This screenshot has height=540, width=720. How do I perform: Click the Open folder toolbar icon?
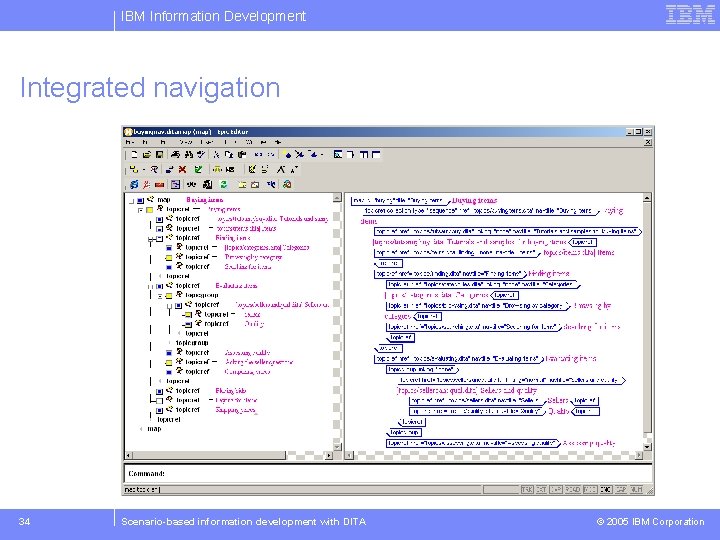click(146, 155)
